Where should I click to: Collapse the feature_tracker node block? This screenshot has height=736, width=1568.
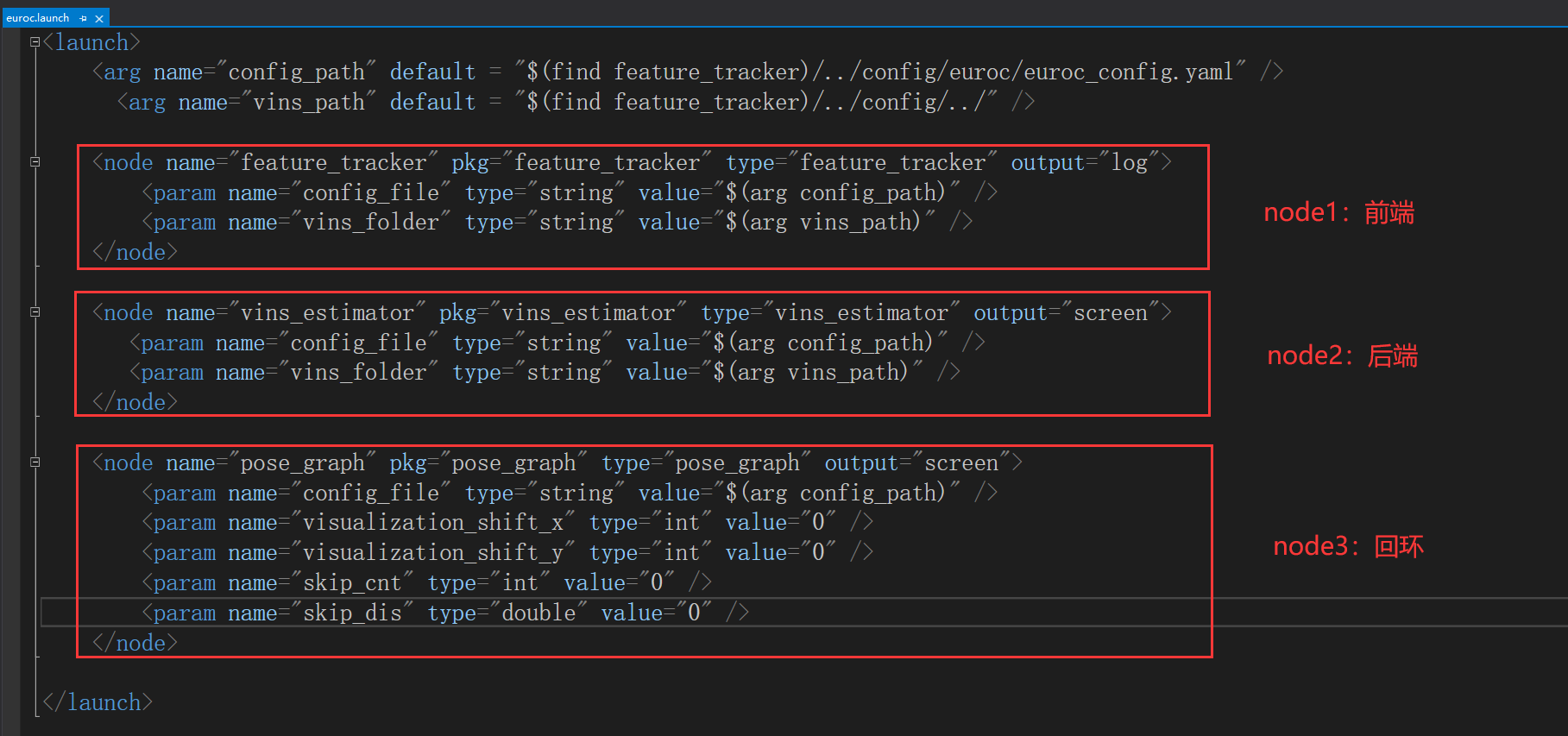coord(35,161)
